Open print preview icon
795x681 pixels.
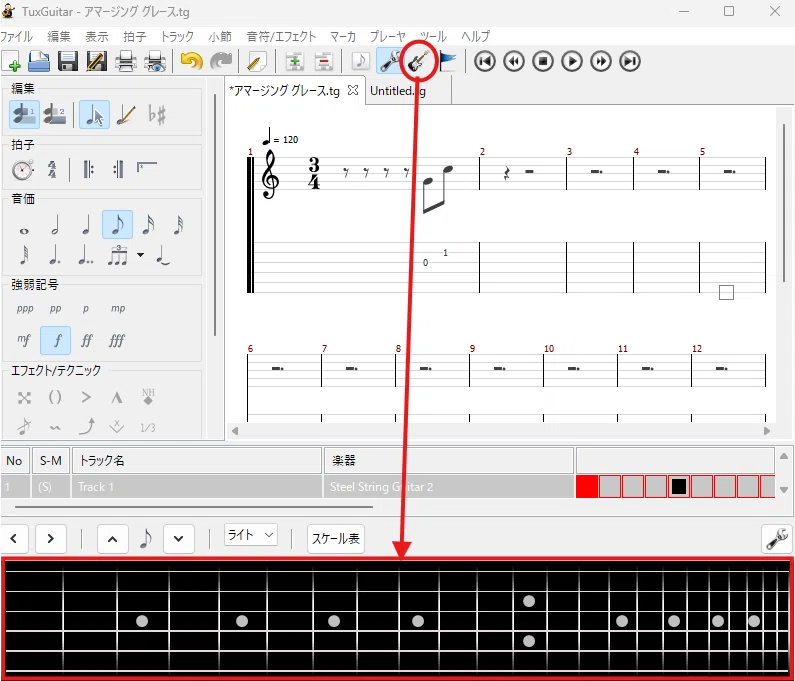(155, 61)
